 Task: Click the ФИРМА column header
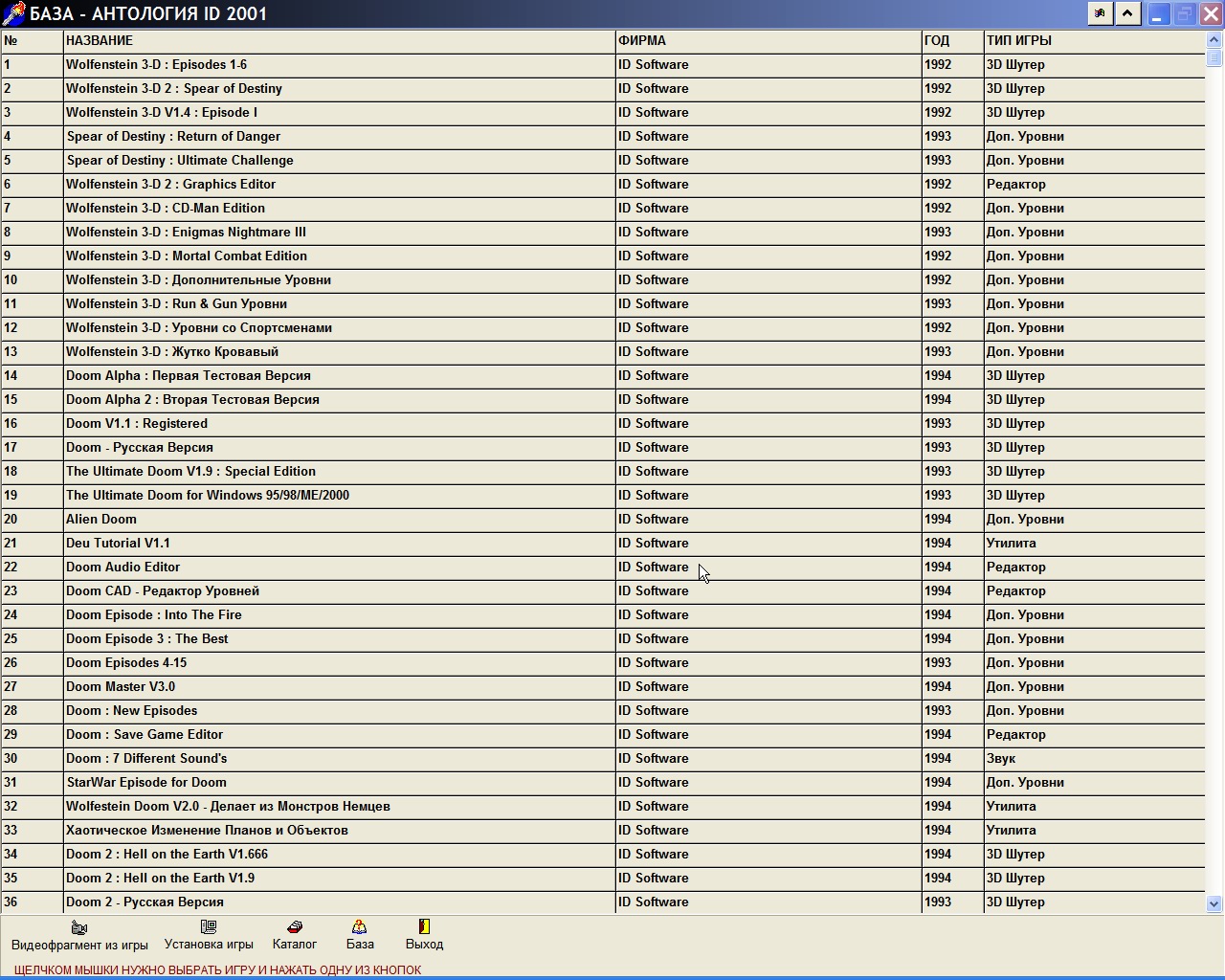click(768, 40)
